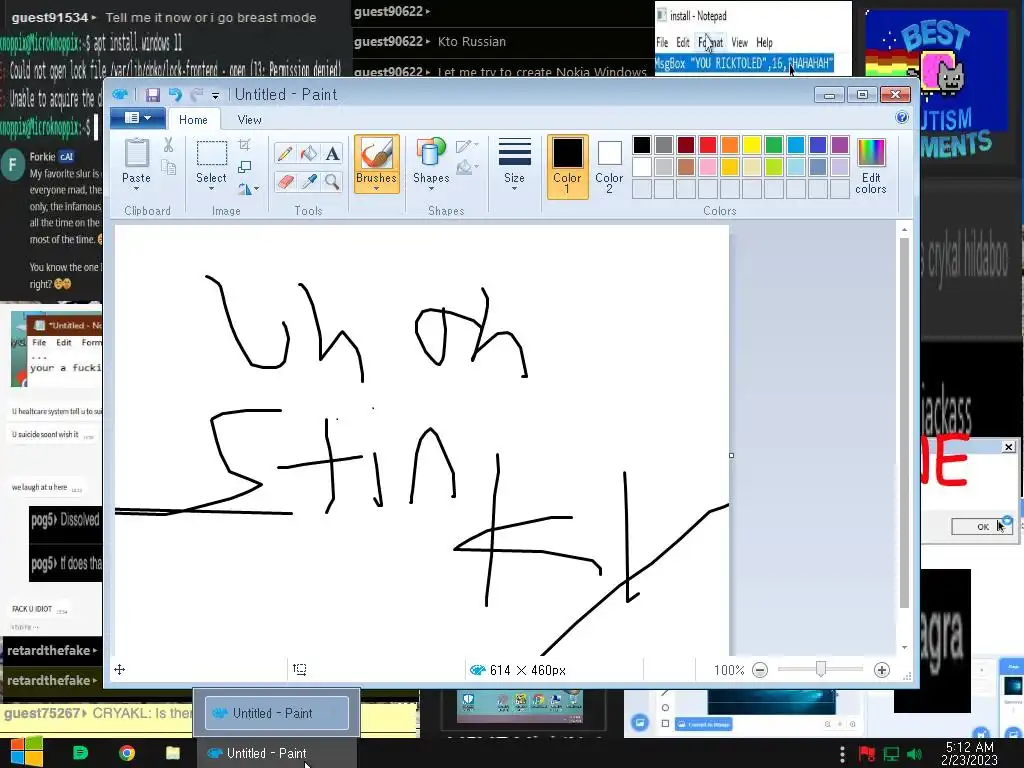This screenshot has width=1024, height=768.
Task: Click the Paint drawing canvas
Action: [x=422, y=441]
